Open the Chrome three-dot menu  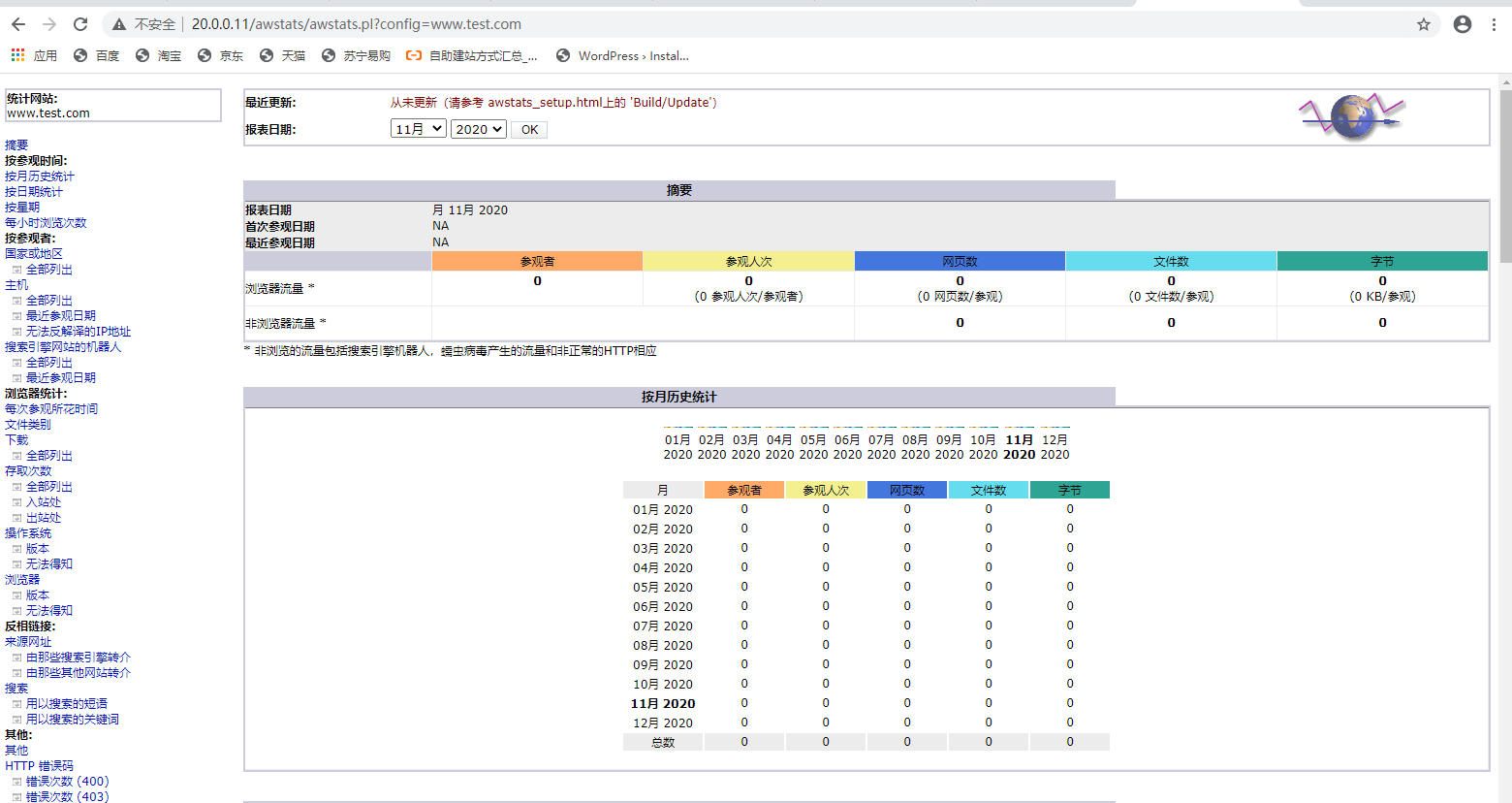click(1494, 24)
